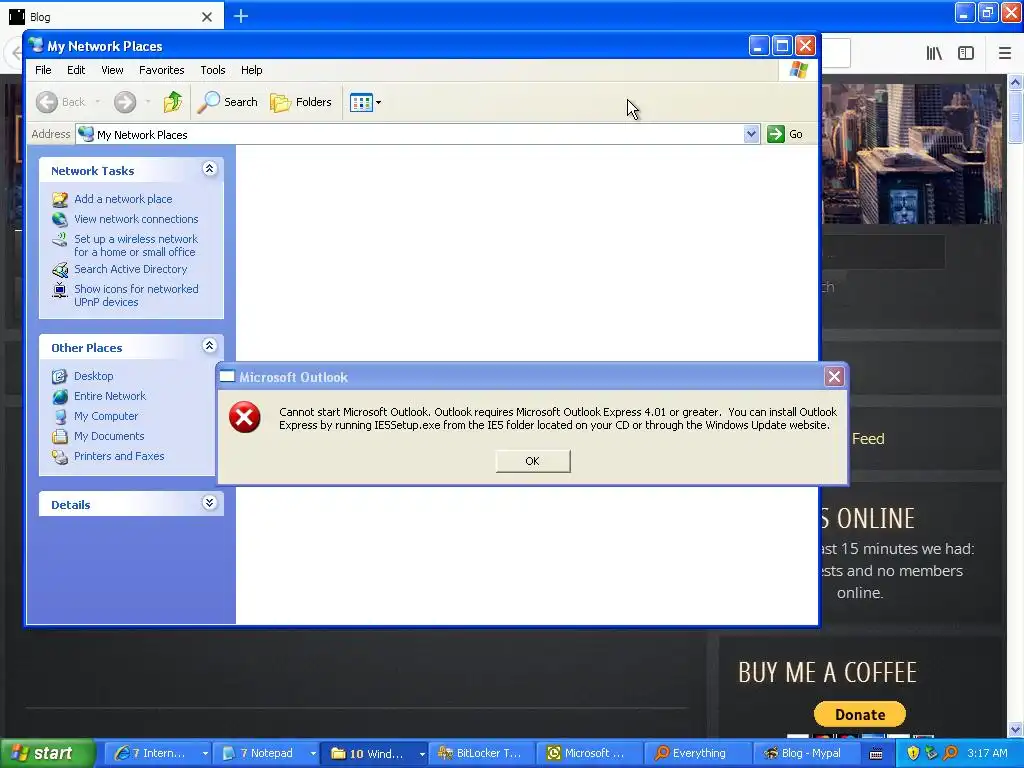
Task: Click the UPnP devices icon
Action: tap(59, 290)
